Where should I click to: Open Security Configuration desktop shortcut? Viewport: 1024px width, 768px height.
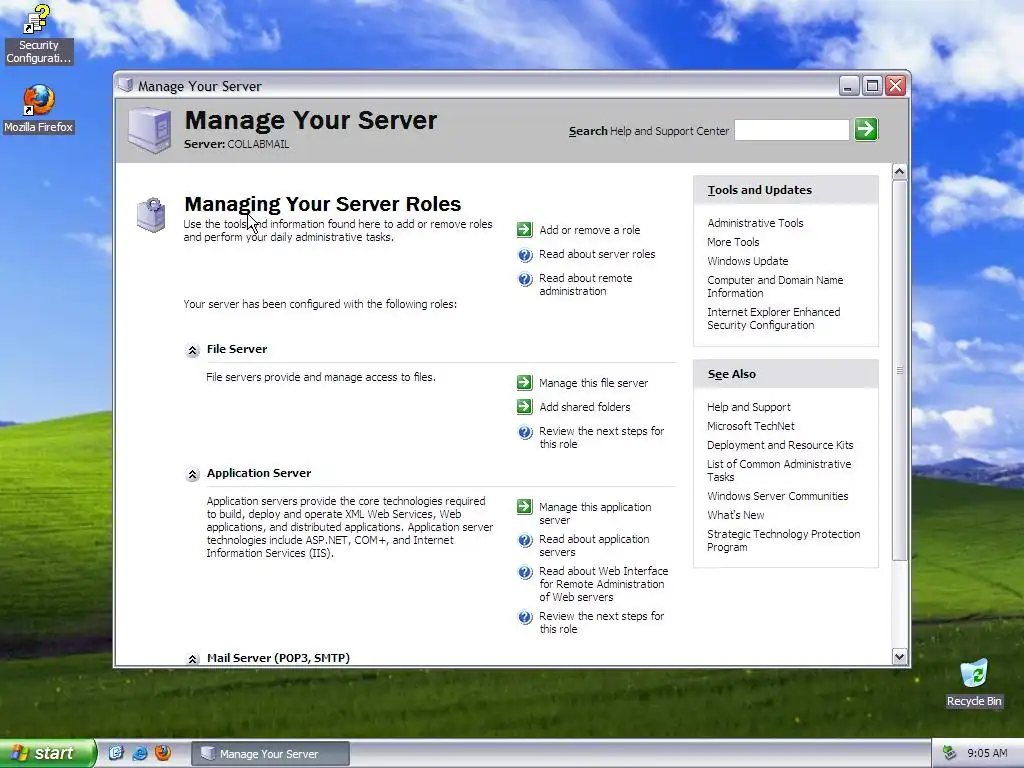pos(38,34)
